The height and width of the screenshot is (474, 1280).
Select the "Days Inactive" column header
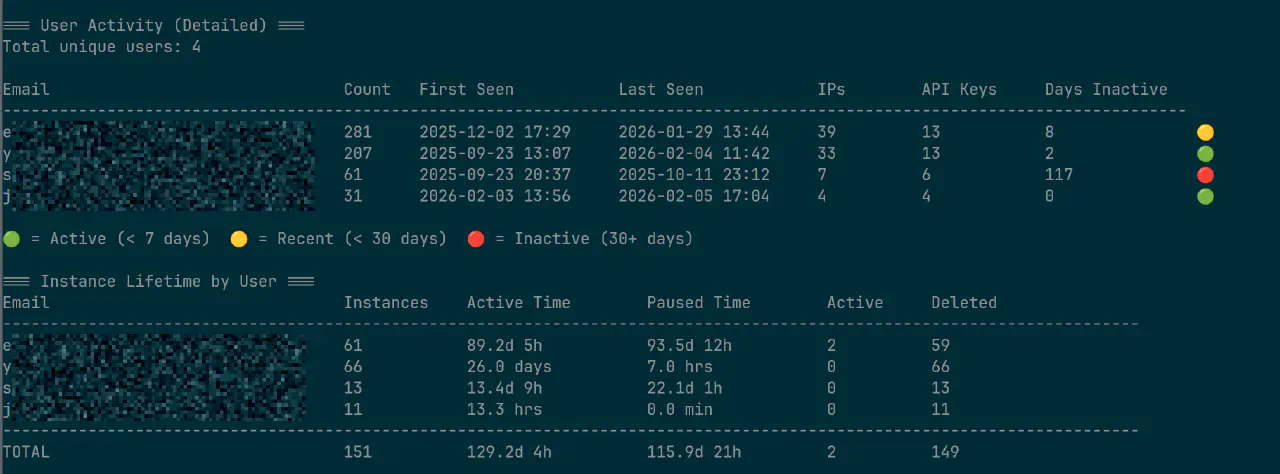point(1106,90)
